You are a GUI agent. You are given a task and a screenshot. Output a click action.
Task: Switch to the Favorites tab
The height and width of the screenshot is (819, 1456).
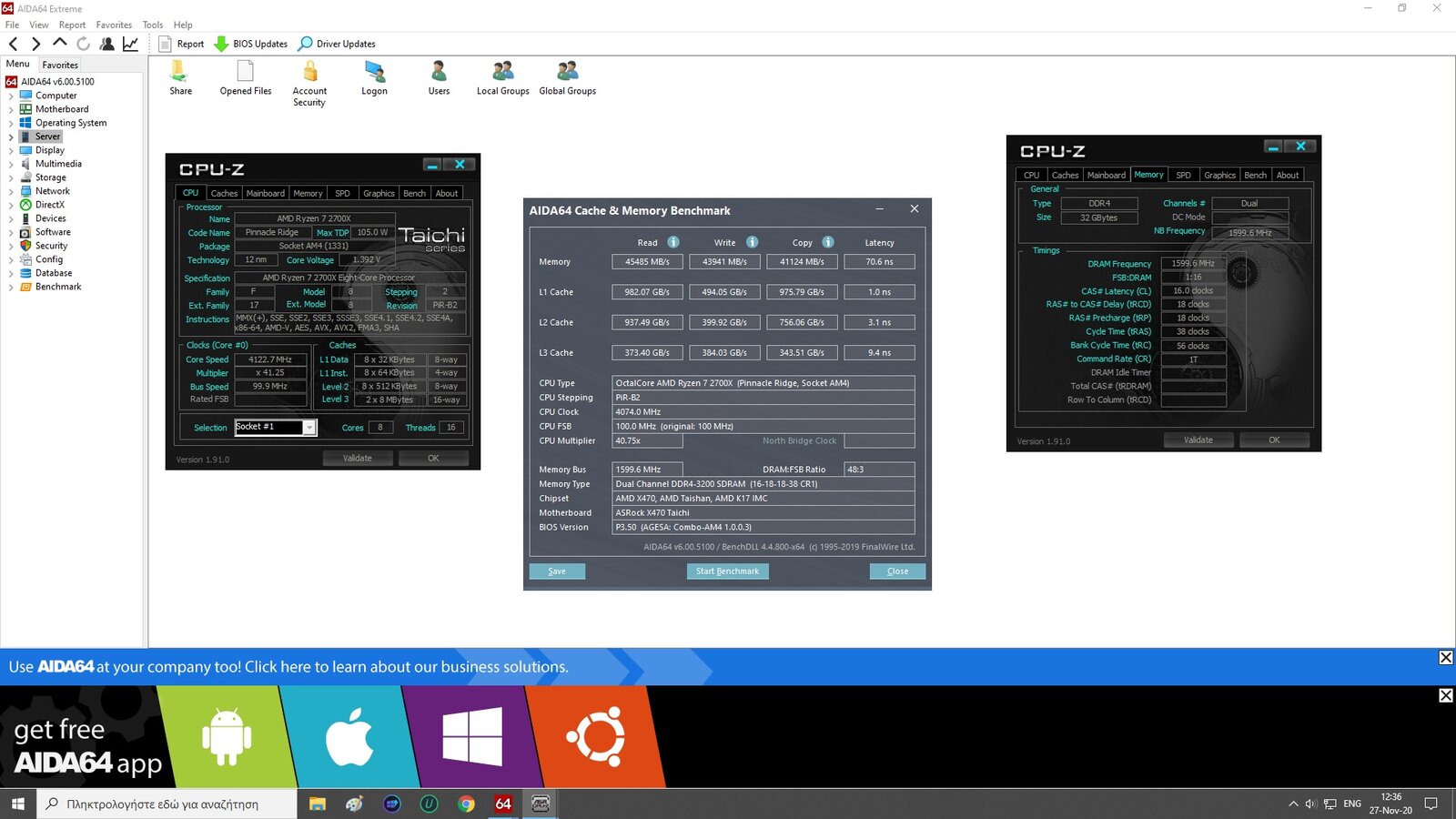(60, 65)
